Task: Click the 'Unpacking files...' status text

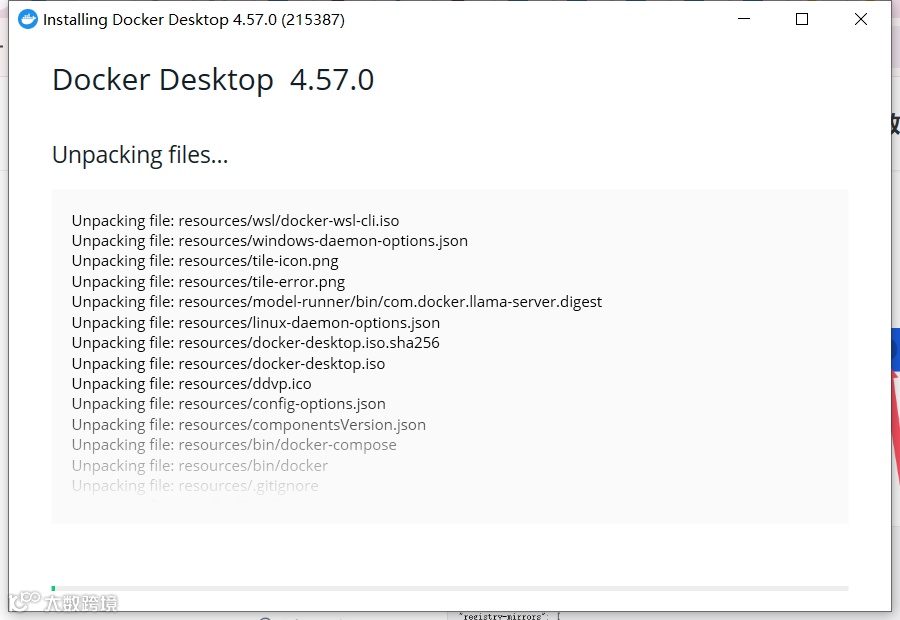Action: 140,155
